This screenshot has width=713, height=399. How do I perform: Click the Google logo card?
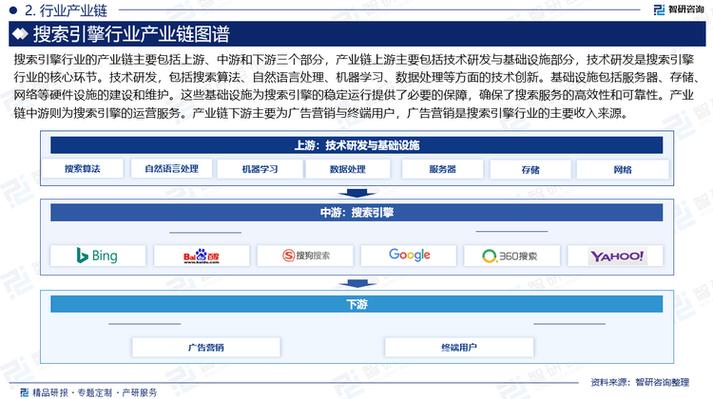(408, 256)
